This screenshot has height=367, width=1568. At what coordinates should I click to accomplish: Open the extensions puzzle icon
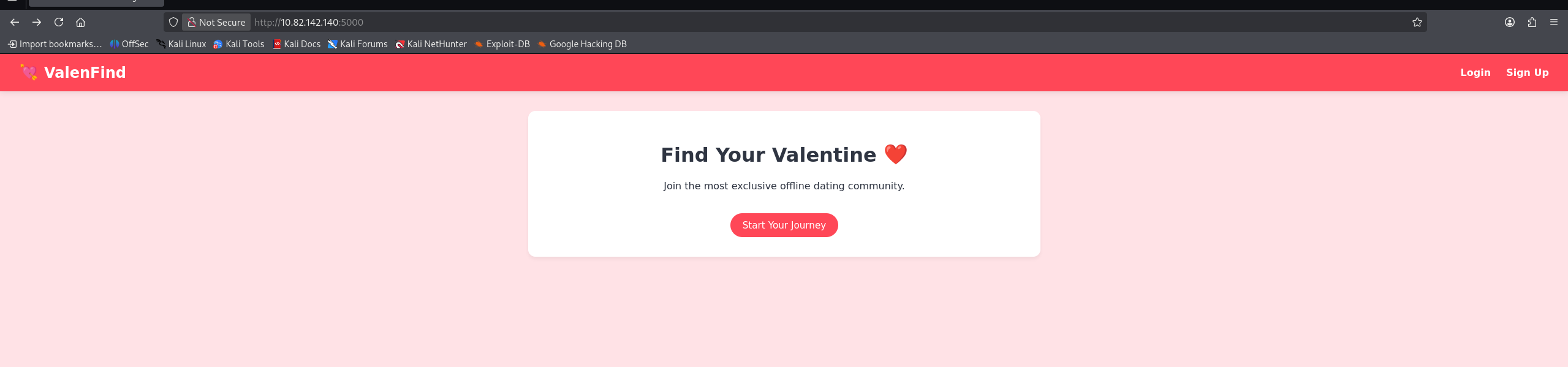[1532, 22]
